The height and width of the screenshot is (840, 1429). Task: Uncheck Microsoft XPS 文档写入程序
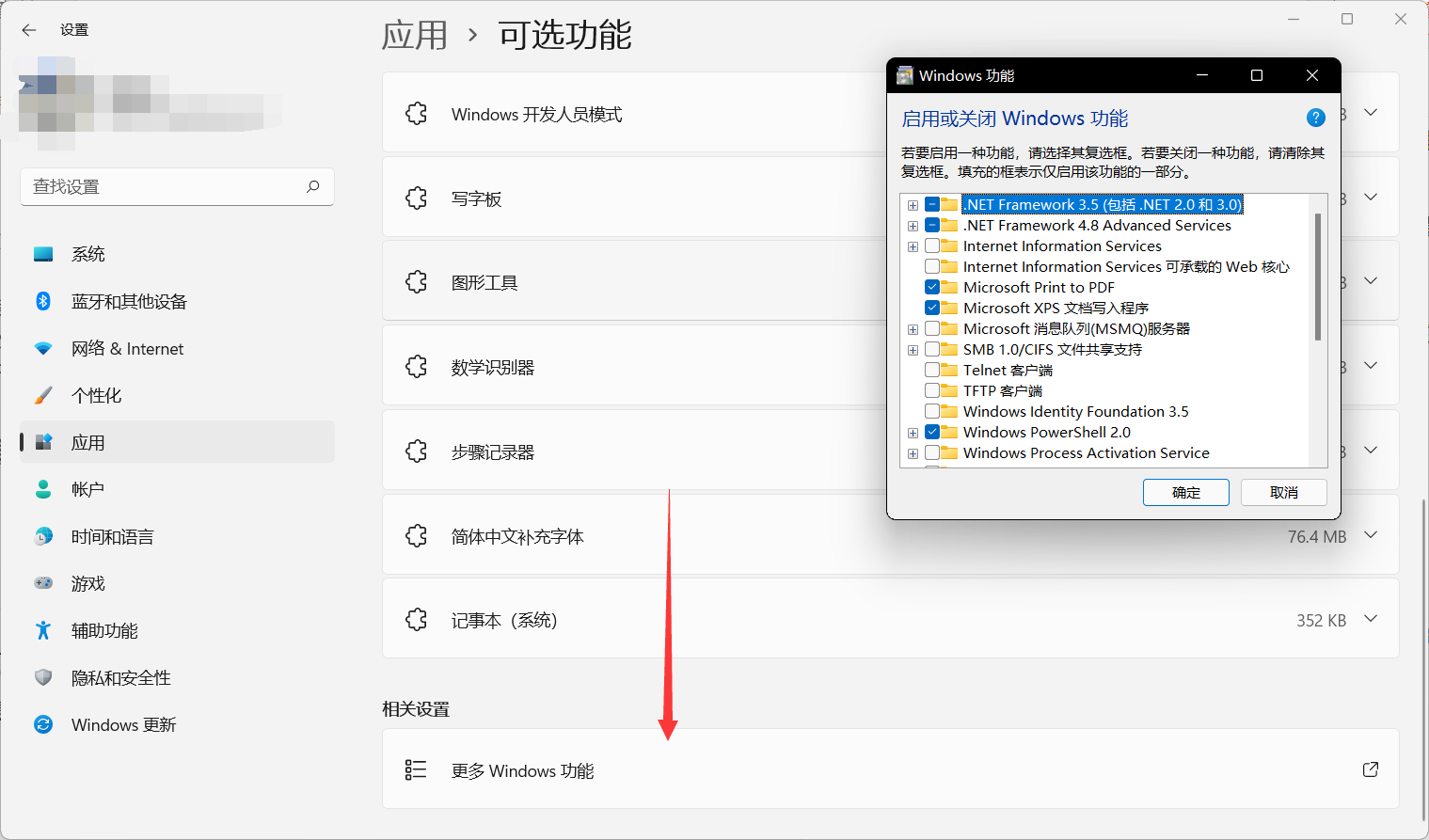click(932, 308)
